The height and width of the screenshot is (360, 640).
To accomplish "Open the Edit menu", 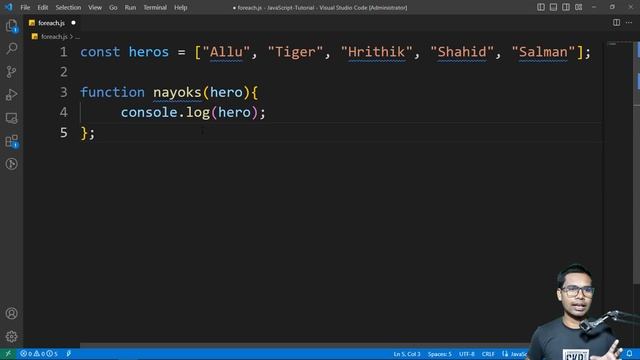I will (43, 7).
